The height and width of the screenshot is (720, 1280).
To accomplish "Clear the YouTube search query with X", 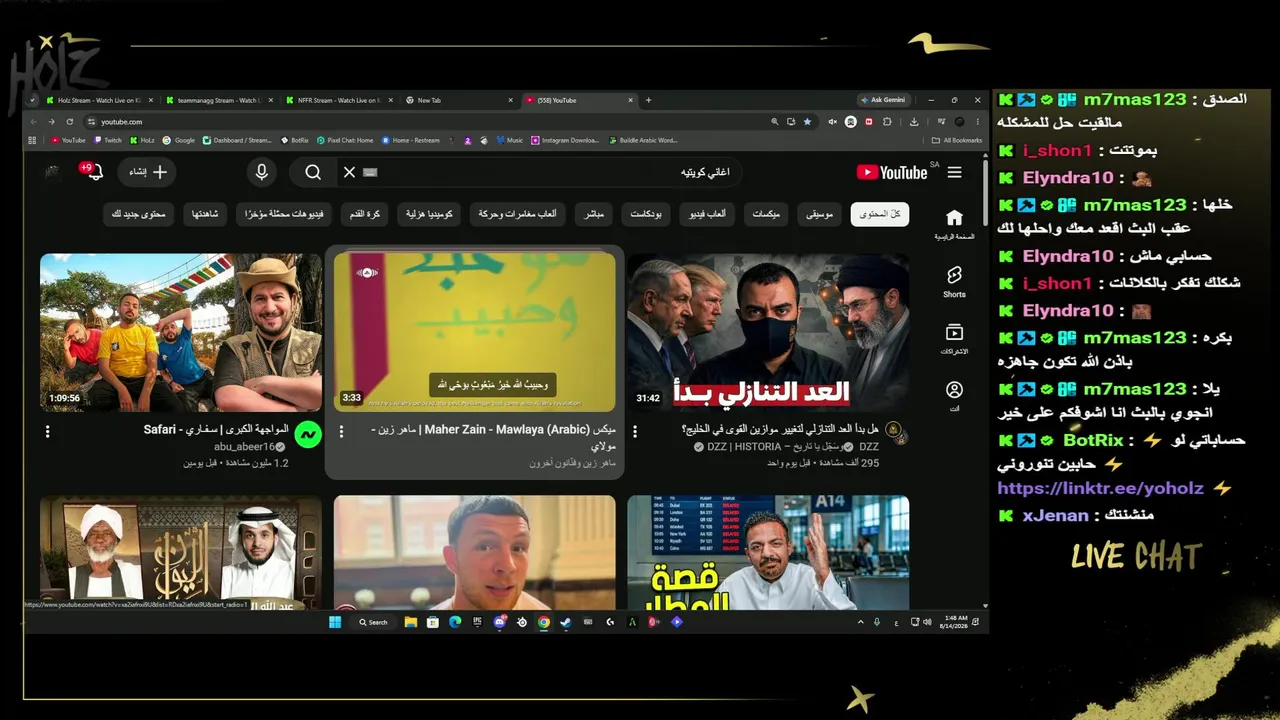I will pos(349,172).
